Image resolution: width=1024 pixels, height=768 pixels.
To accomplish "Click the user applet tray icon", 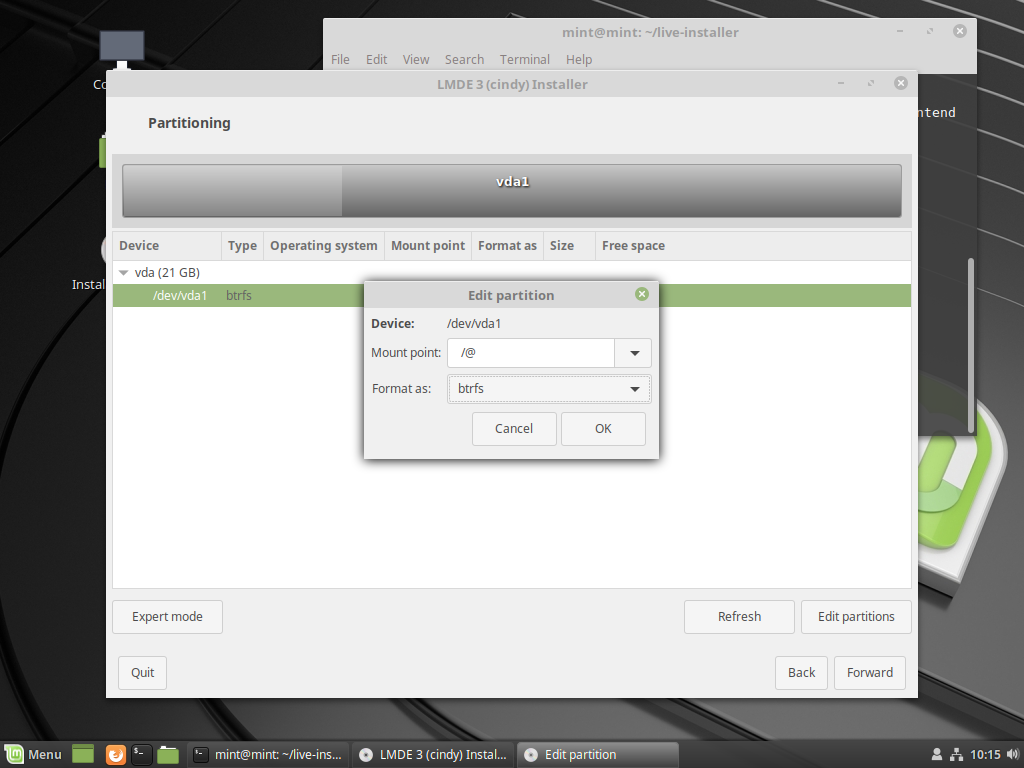I will tap(936, 754).
